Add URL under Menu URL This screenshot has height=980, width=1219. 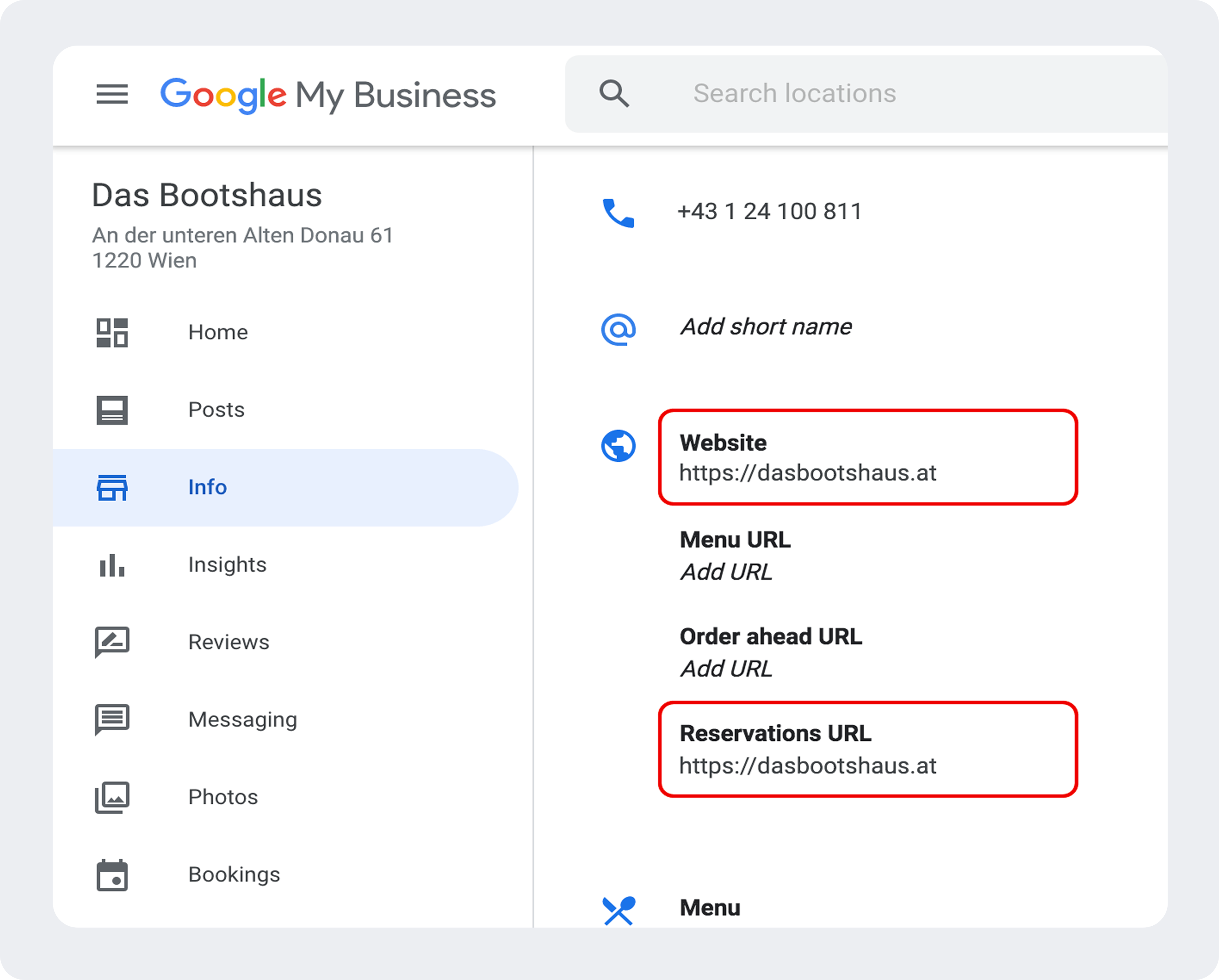click(727, 572)
